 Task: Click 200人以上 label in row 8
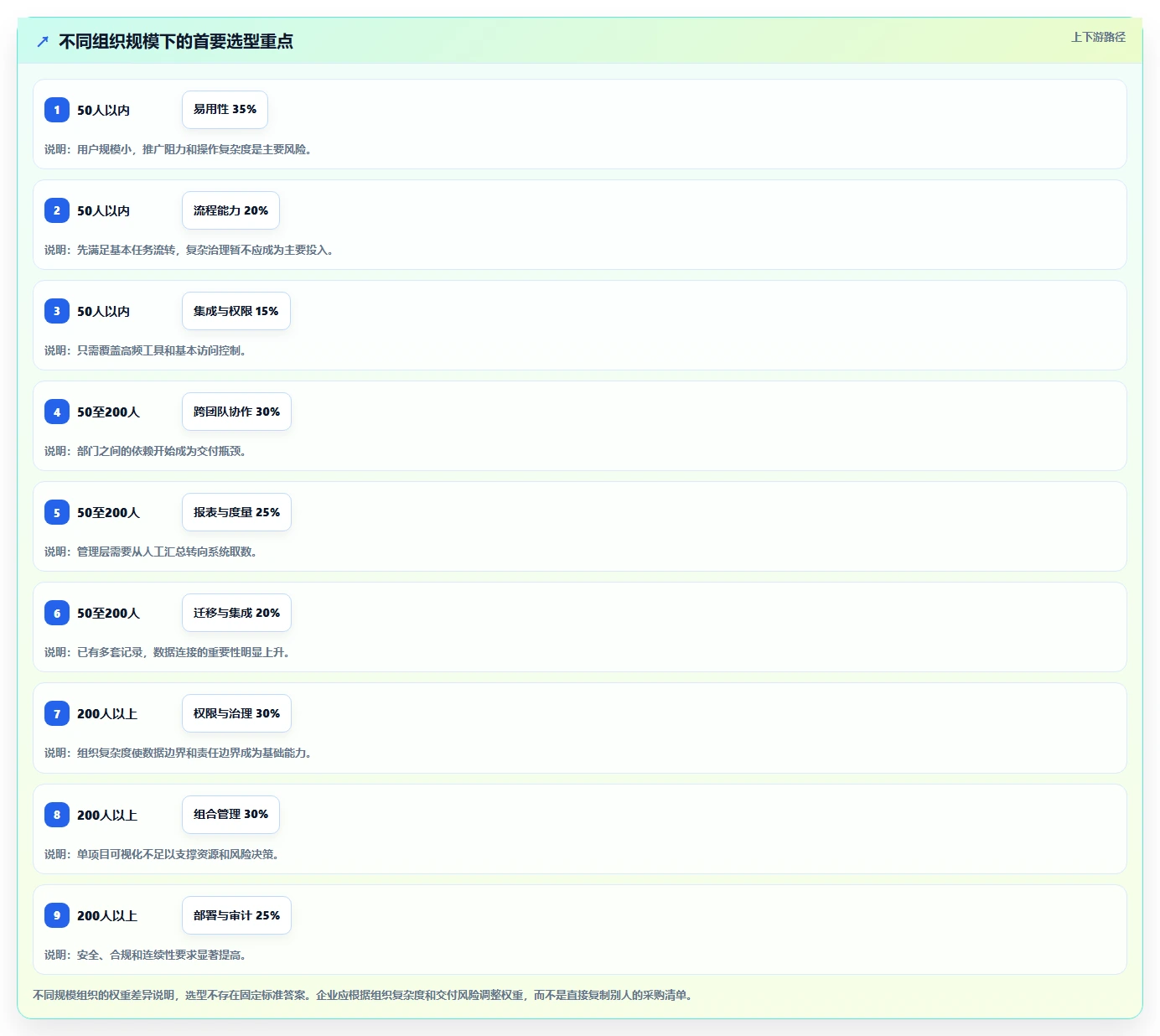(107, 815)
